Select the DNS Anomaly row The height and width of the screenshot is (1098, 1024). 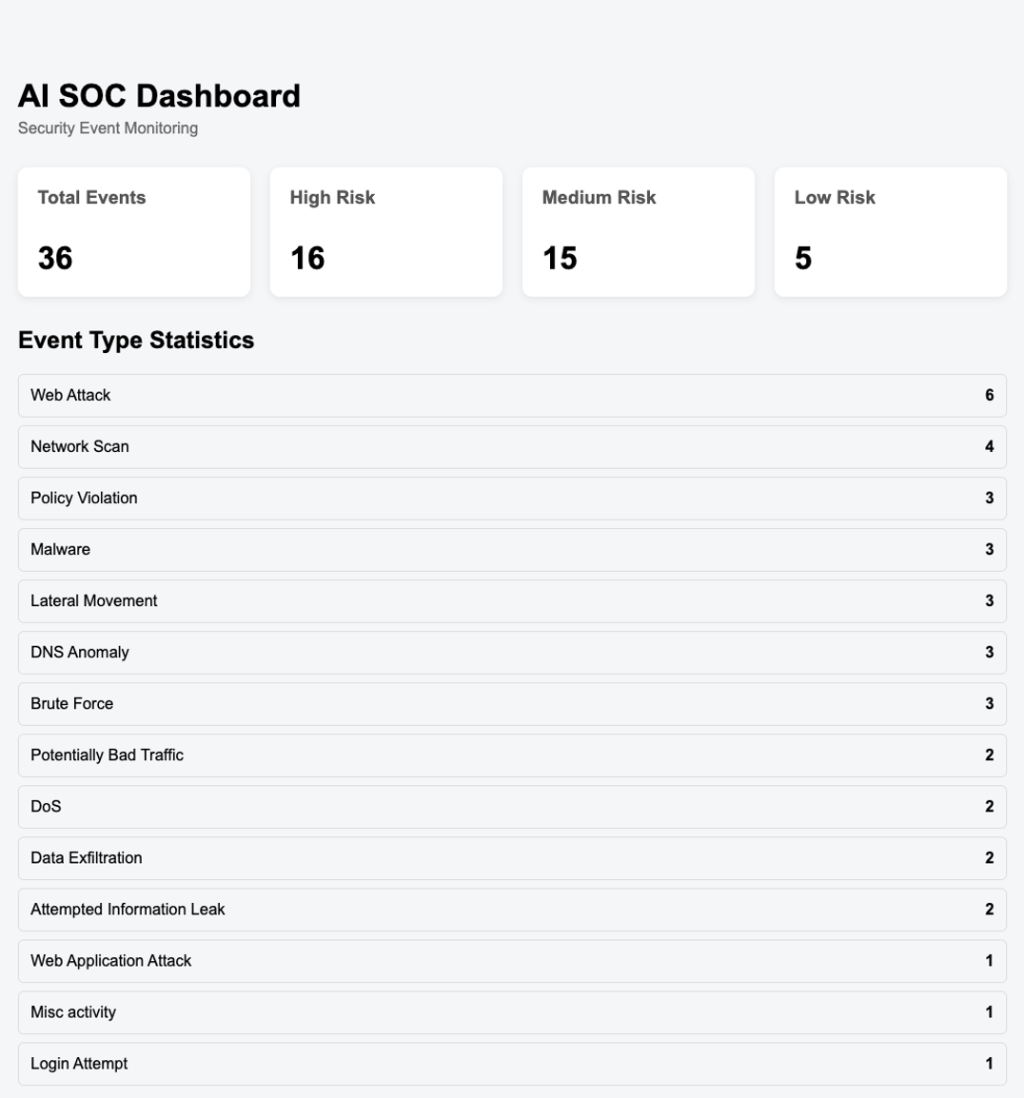point(512,653)
